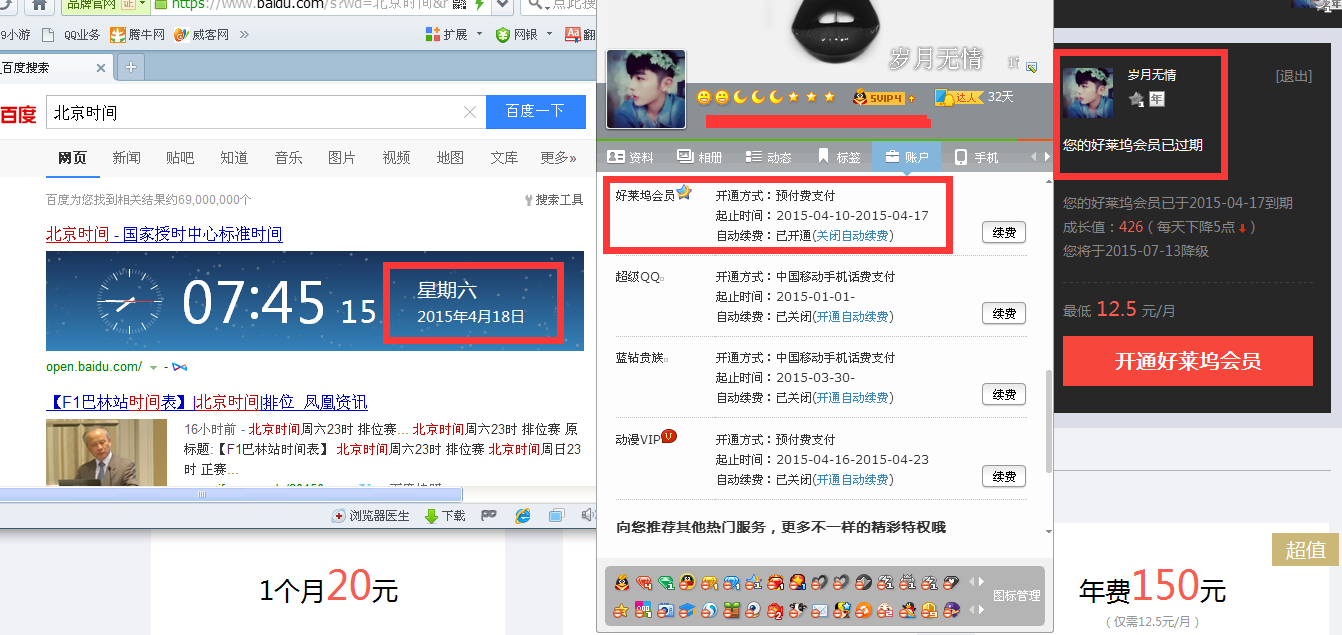This screenshot has height=635, width=1342.
Task: Click the 达人 badge on QQ profile
Action: pyautogui.click(x=959, y=97)
